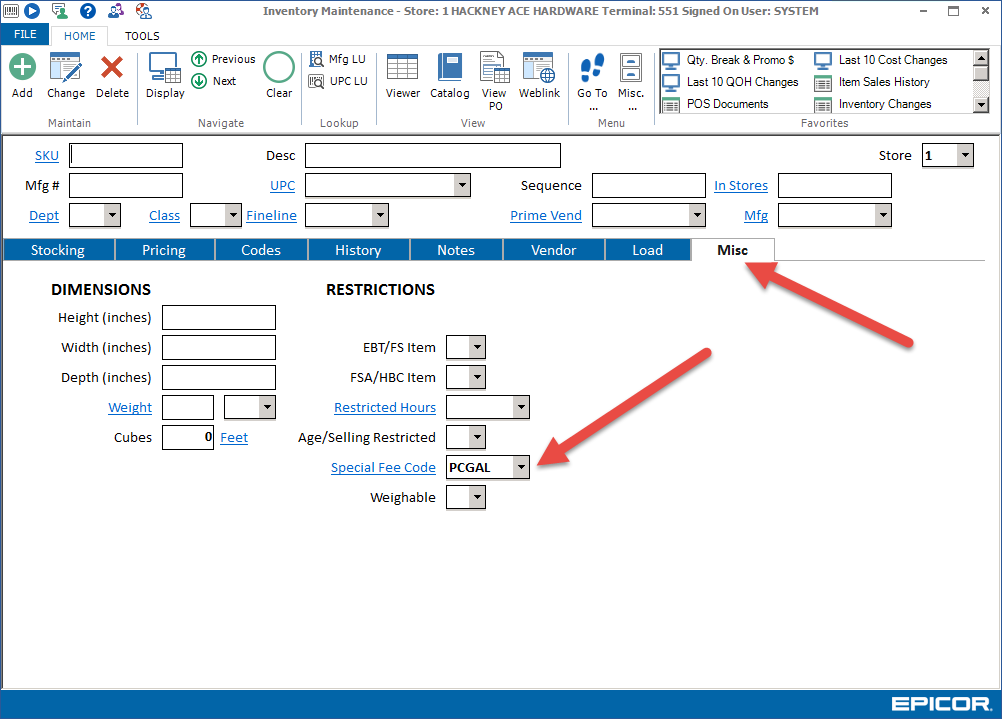Viewport: 1002px width, 719px height.
Task: Expand the Fineline dropdown
Action: click(x=380, y=215)
